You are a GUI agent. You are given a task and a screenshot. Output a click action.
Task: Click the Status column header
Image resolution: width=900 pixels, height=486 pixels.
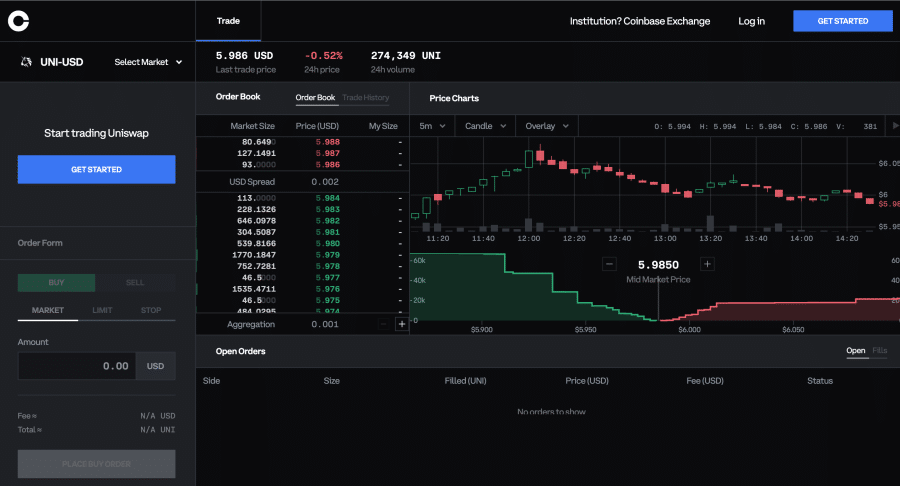[820, 380]
